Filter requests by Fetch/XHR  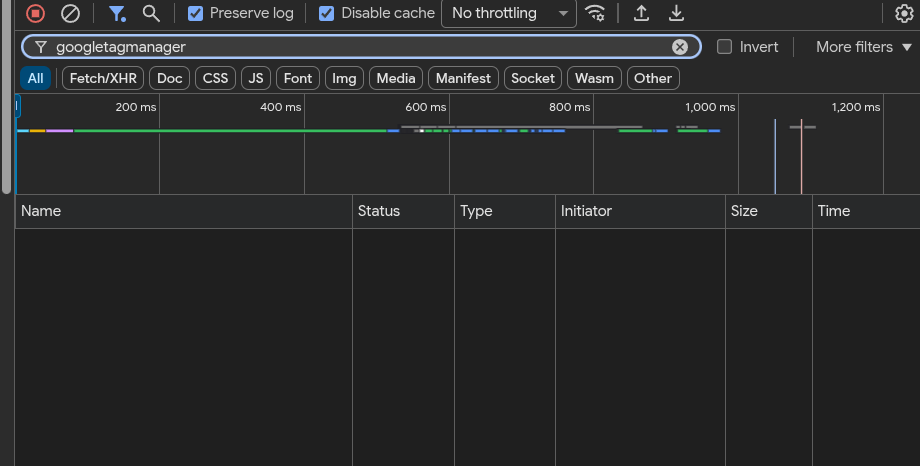(x=103, y=78)
